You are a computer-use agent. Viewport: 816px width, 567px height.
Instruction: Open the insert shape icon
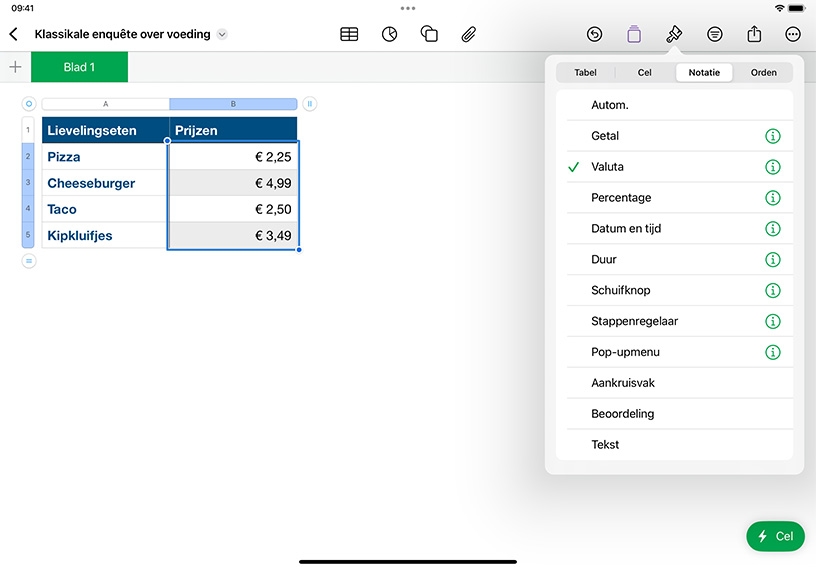(x=429, y=34)
